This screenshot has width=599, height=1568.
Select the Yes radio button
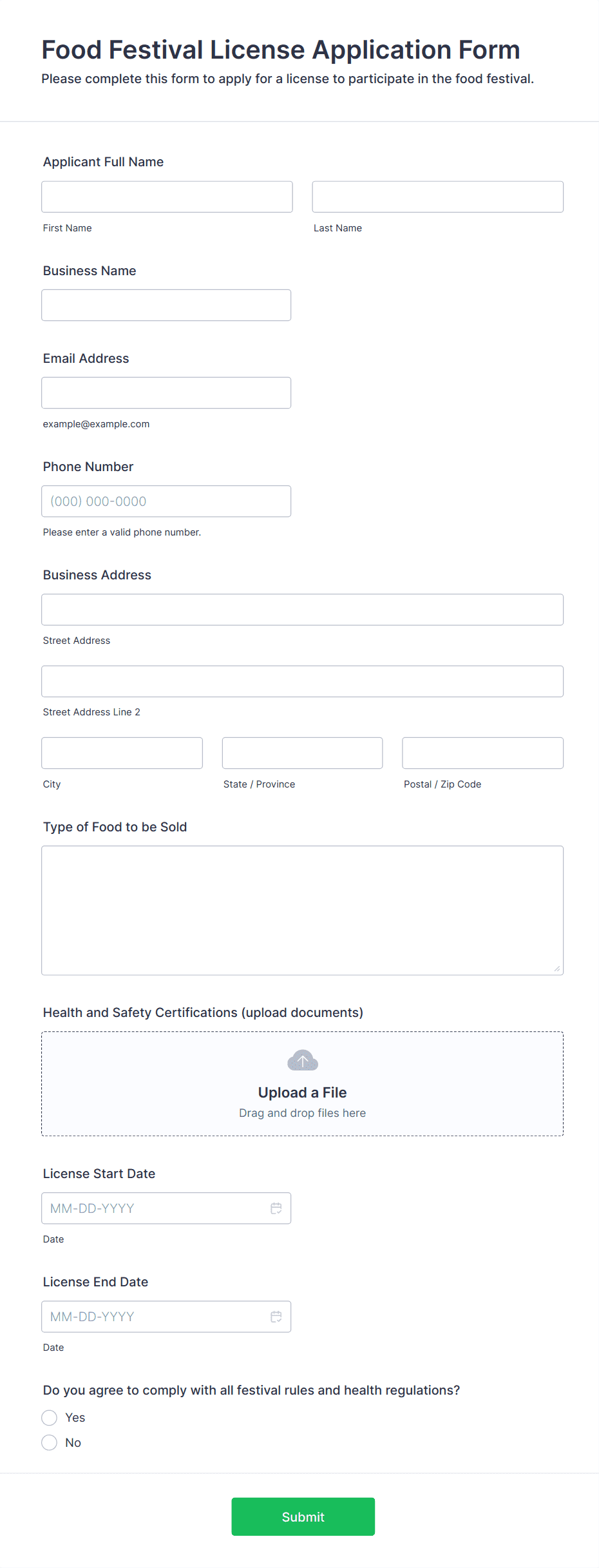[50, 1418]
